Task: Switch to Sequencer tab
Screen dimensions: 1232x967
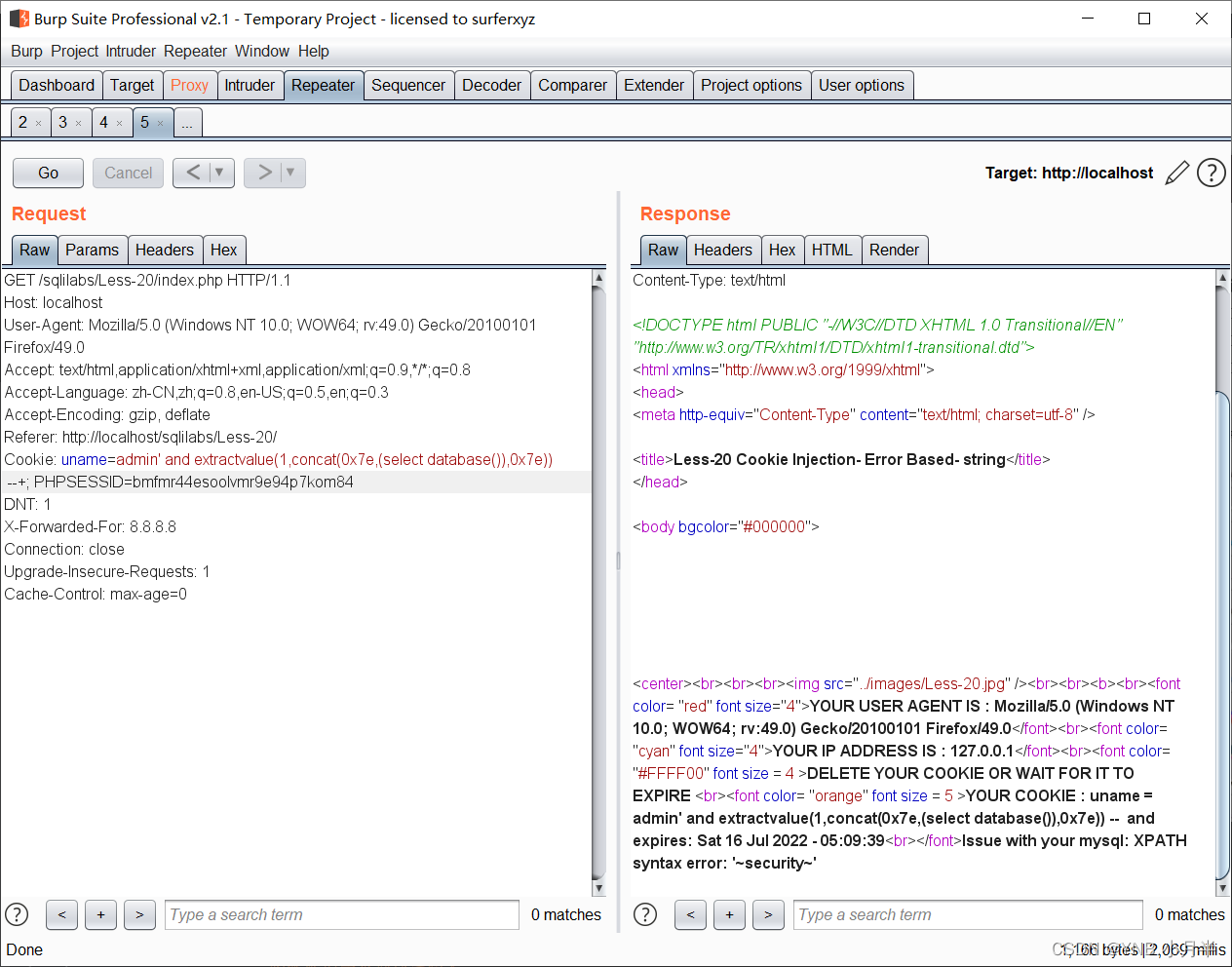Action: pyautogui.click(x=408, y=85)
